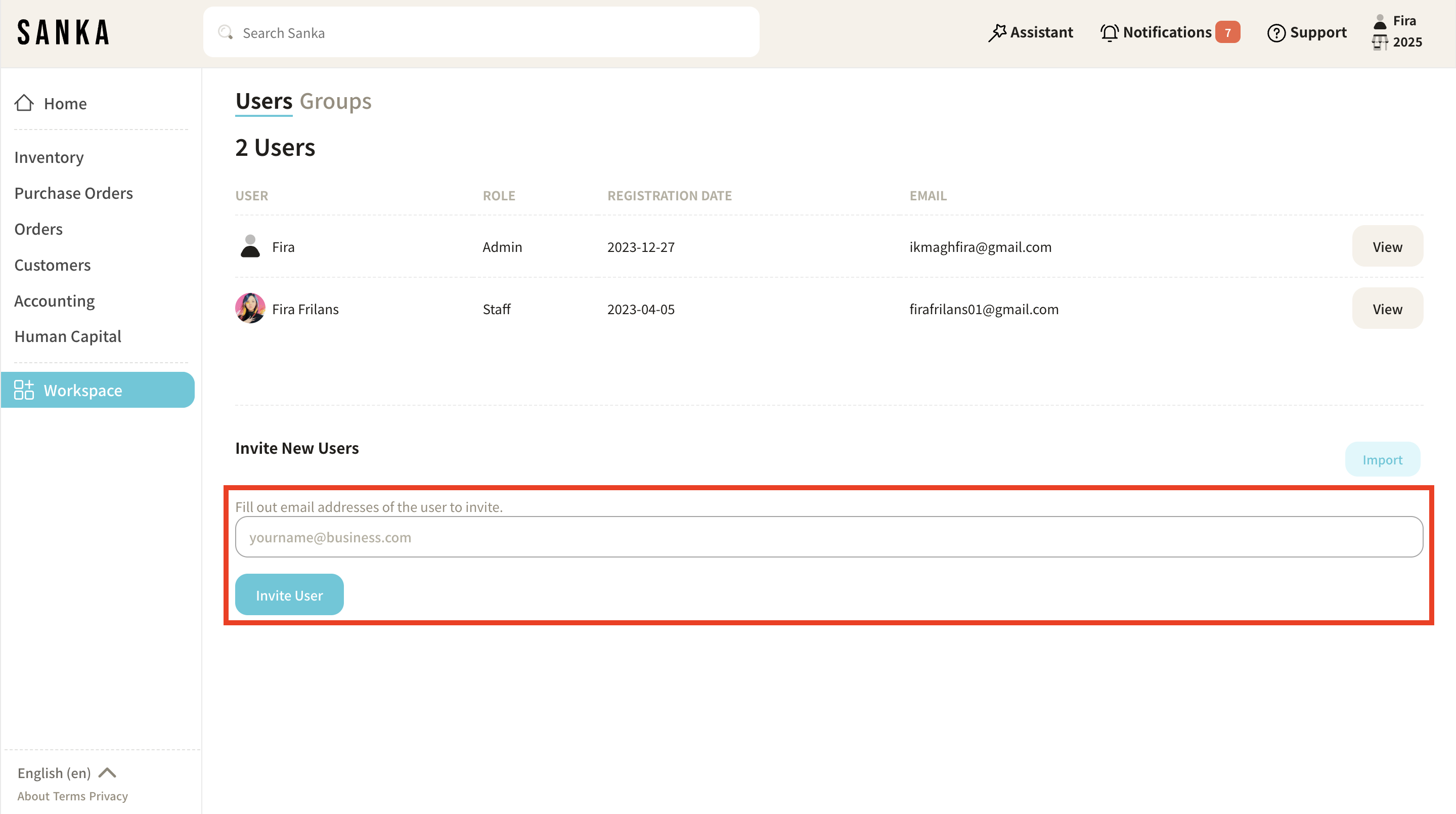Click the Notifications bell icon
Image resolution: width=1456 pixels, height=814 pixels.
pyautogui.click(x=1109, y=32)
